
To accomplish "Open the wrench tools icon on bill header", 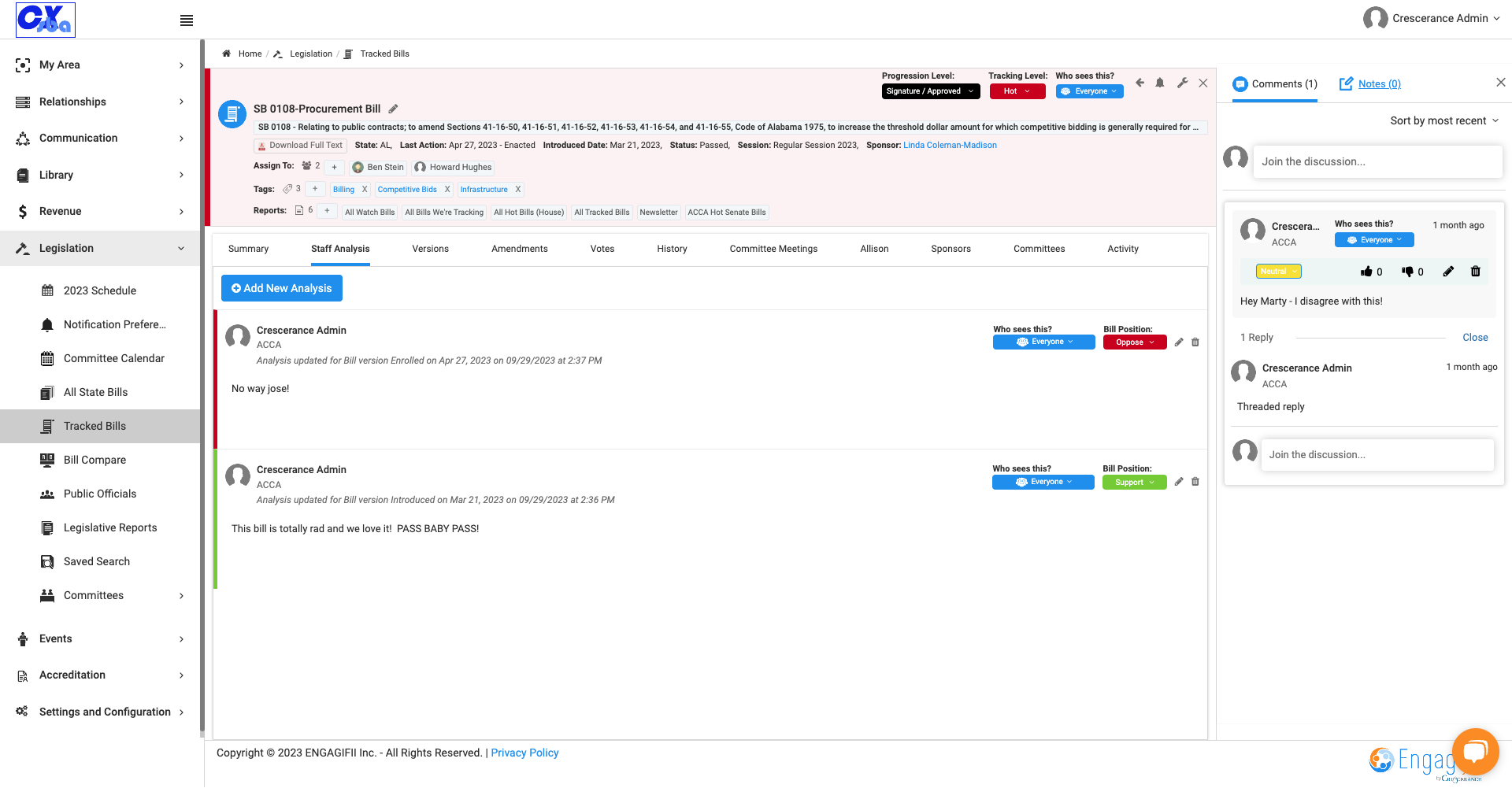I will tap(1182, 83).
